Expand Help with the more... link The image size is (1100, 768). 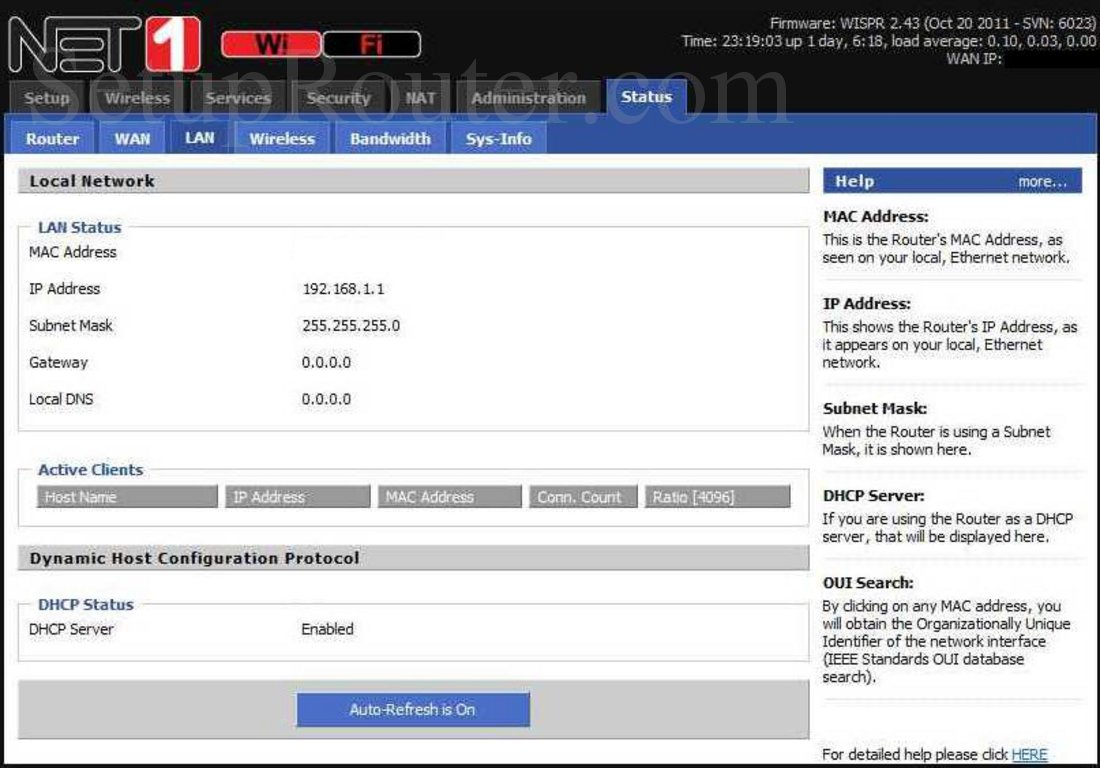coord(1042,180)
